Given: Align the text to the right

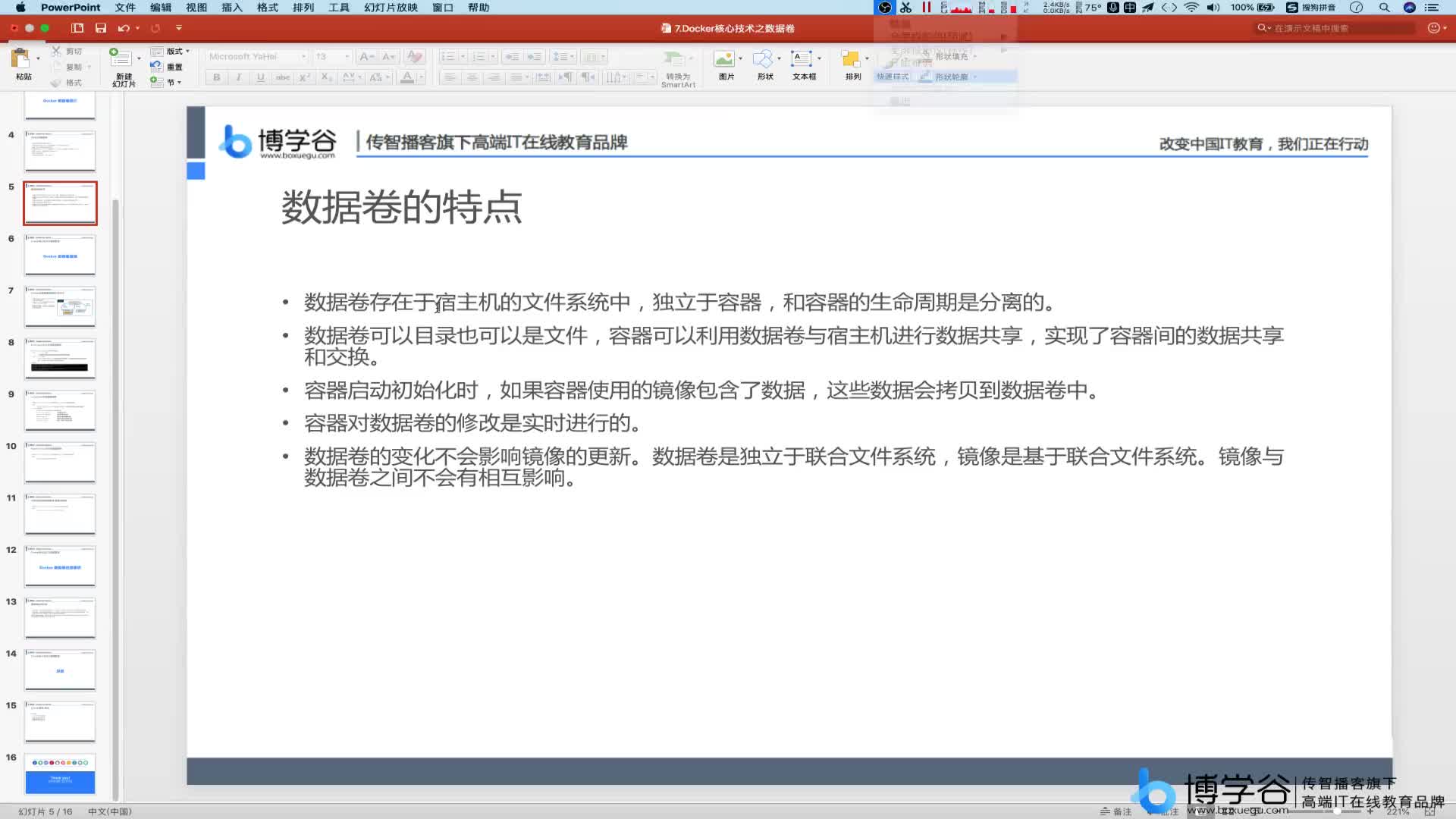Looking at the screenshot, I should (494, 77).
